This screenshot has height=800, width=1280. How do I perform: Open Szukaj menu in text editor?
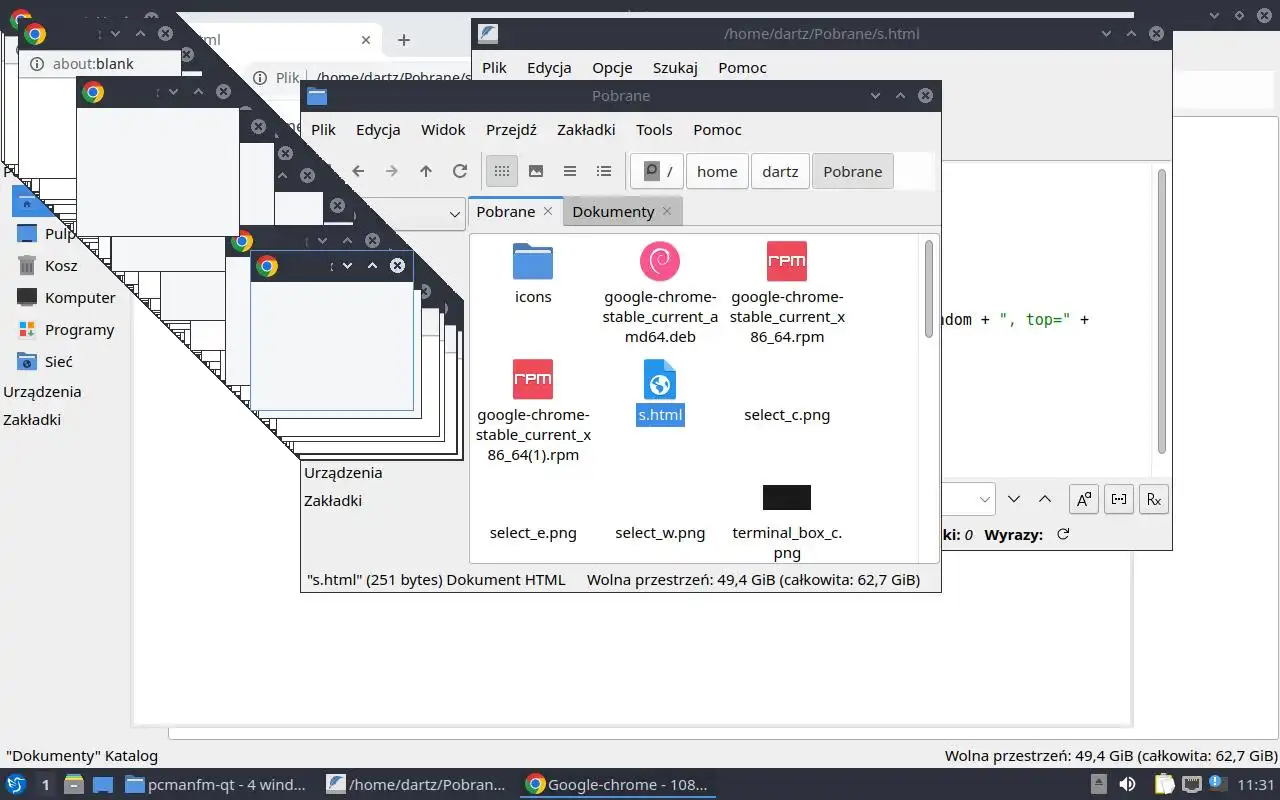(675, 67)
